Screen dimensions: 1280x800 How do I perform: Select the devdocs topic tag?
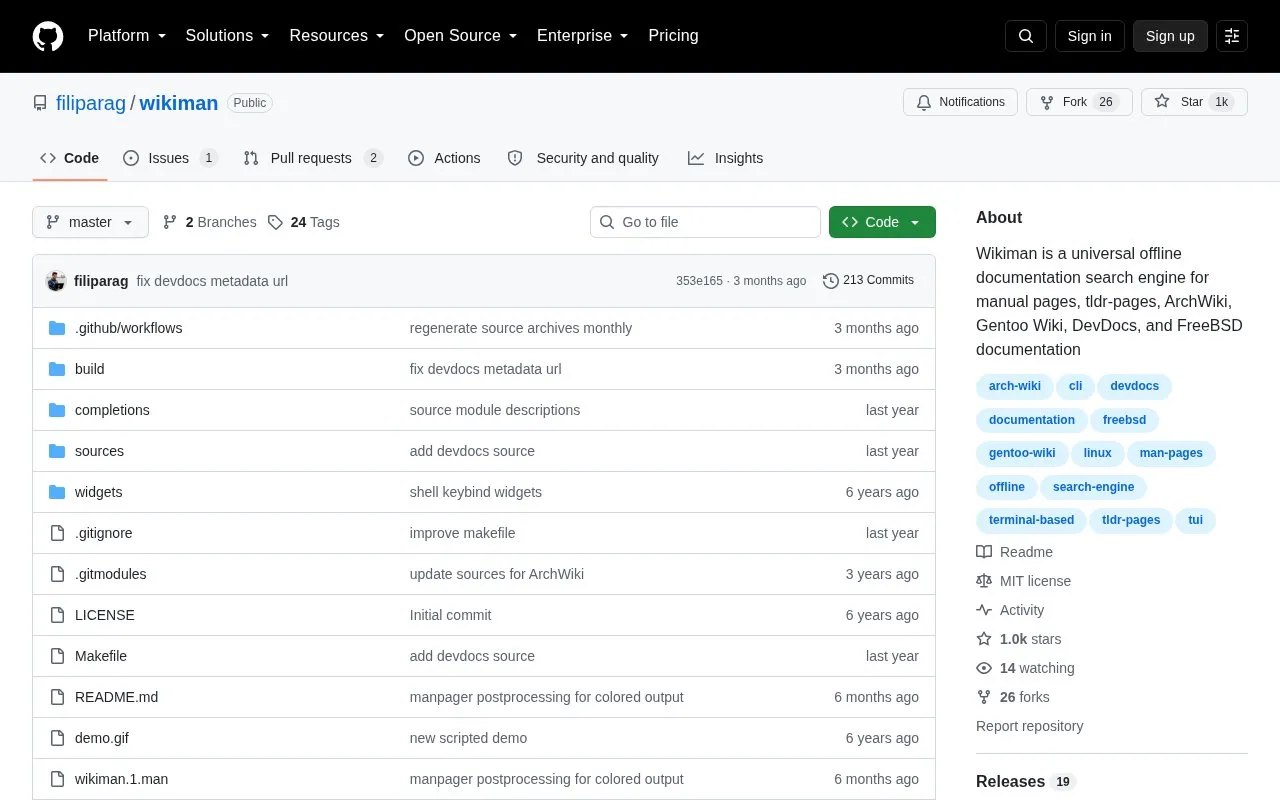coord(1134,386)
